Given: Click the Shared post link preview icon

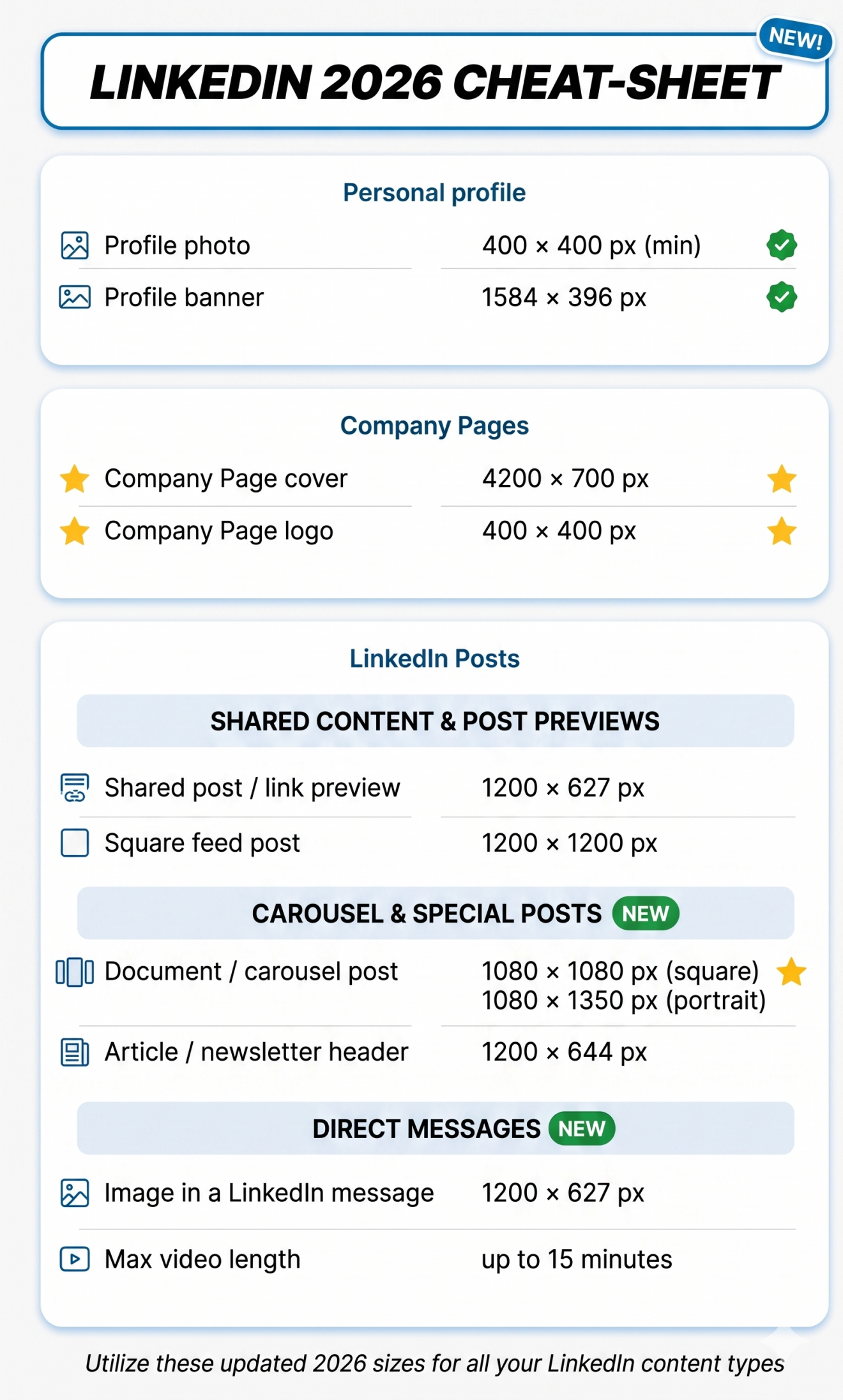Looking at the screenshot, I should [75, 787].
